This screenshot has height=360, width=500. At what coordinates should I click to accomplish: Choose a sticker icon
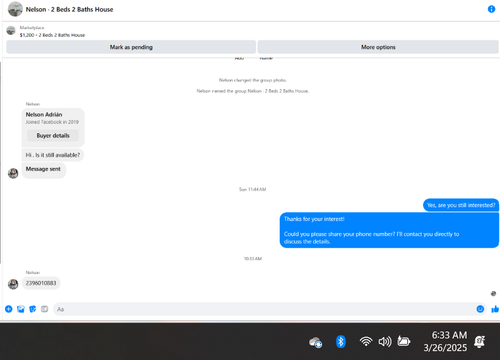click(32, 309)
